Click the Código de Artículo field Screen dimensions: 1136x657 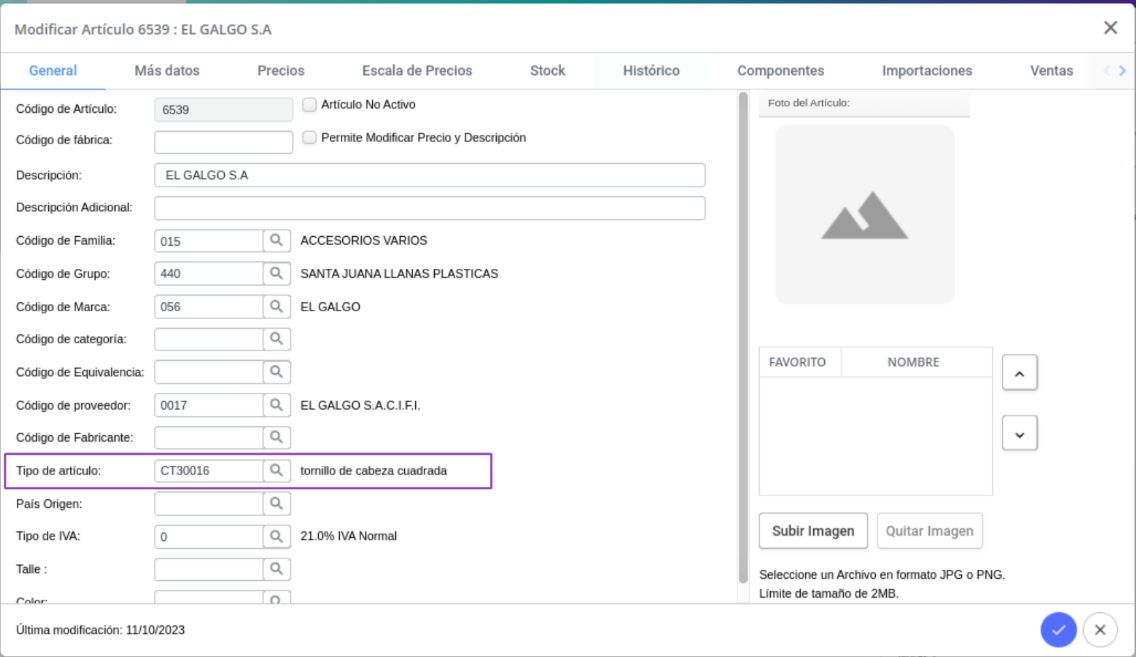coord(223,109)
